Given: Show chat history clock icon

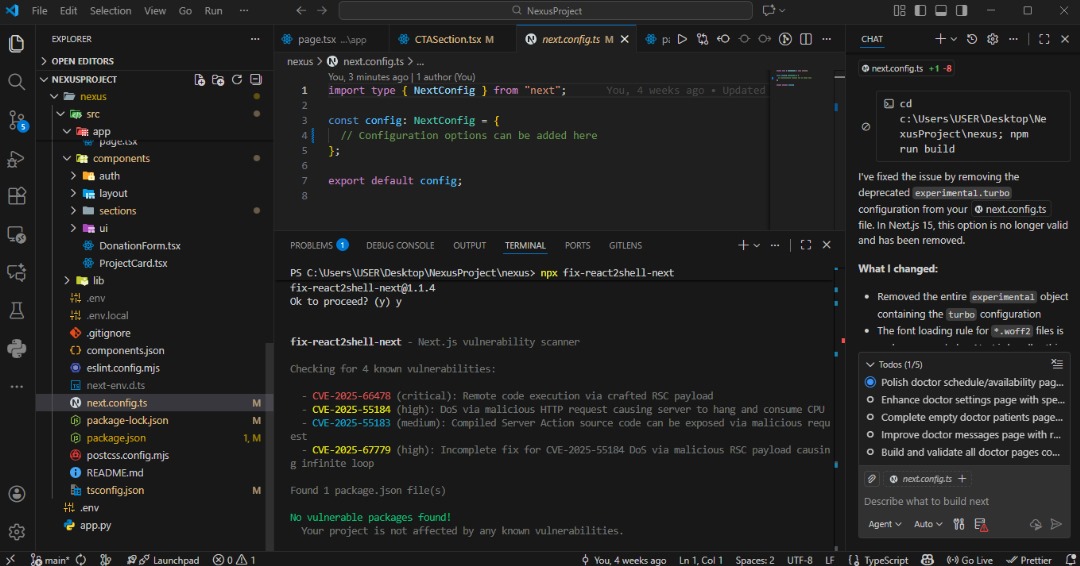Looking at the screenshot, I should (x=972, y=39).
